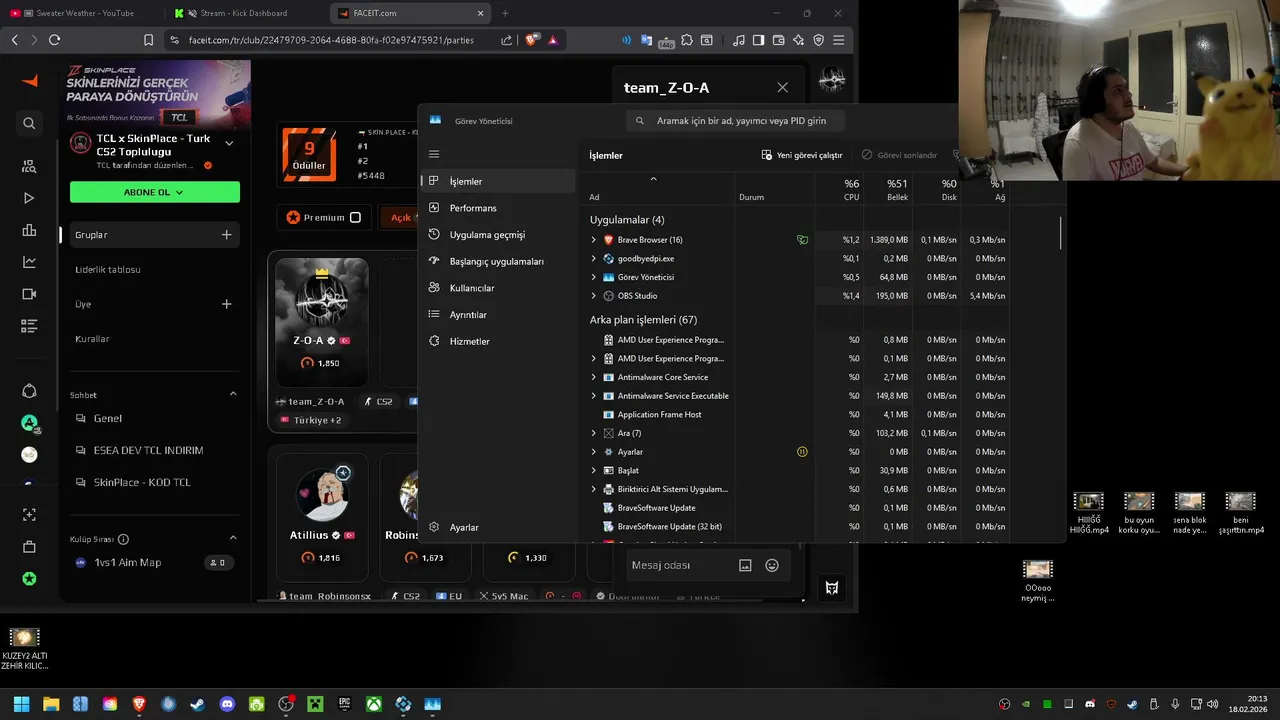Click Yeni görevi çalıştır in Task Manager
This screenshot has height=720, width=1280.
(802, 155)
